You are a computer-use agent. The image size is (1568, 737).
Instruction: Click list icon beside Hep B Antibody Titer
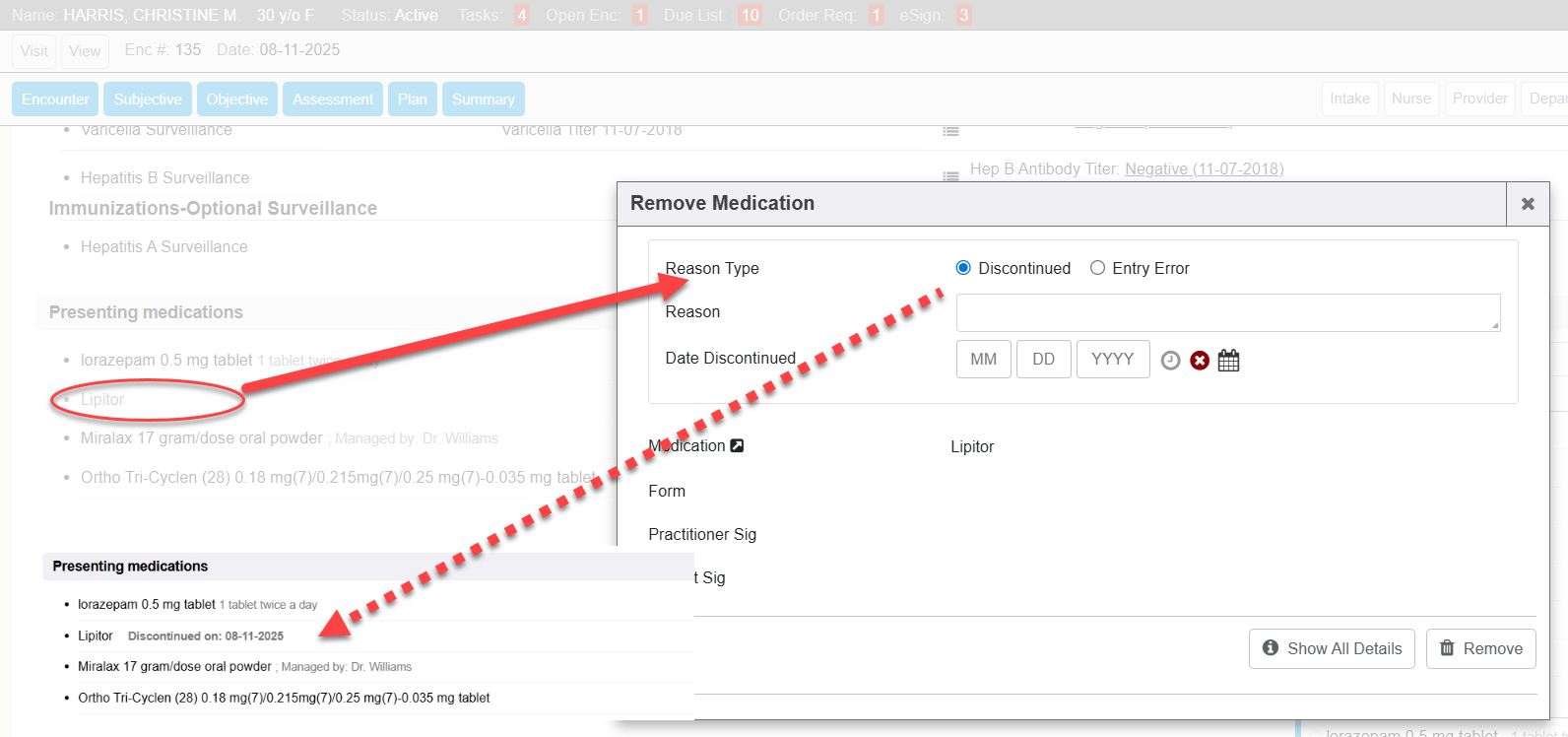pyautogui.click(x=950, y=175)
